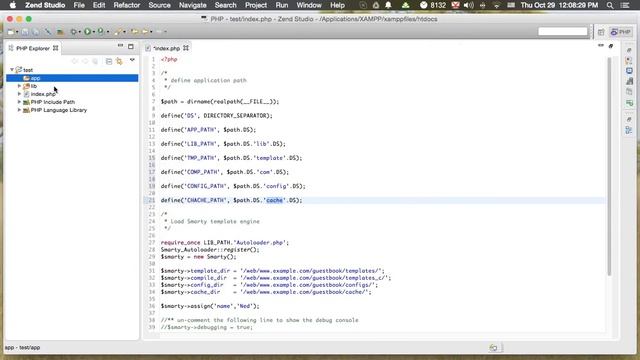Click the $smarty->cache_dir code line
640x360 pixels.
click(x=266, y=292)
